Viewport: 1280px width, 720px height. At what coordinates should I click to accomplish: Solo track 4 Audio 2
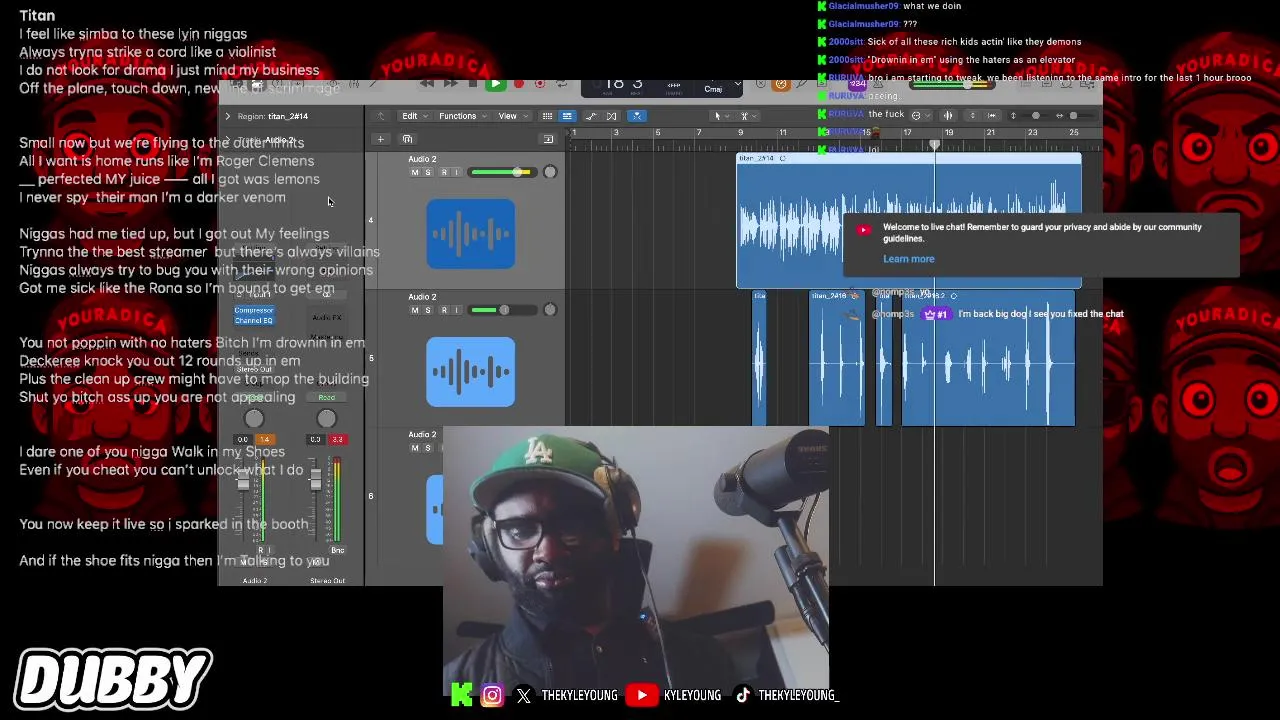(x=428, y=172)
